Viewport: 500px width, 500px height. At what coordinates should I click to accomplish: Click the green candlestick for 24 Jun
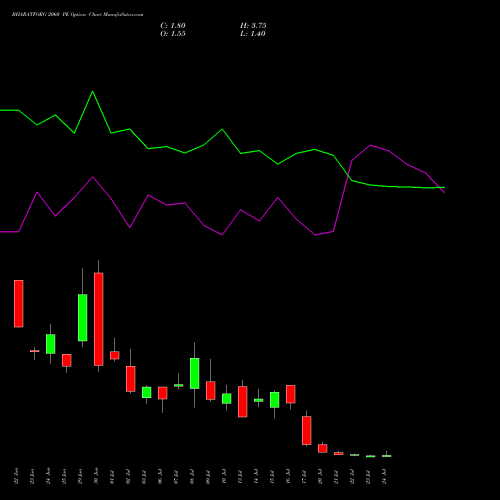(51, 344)
